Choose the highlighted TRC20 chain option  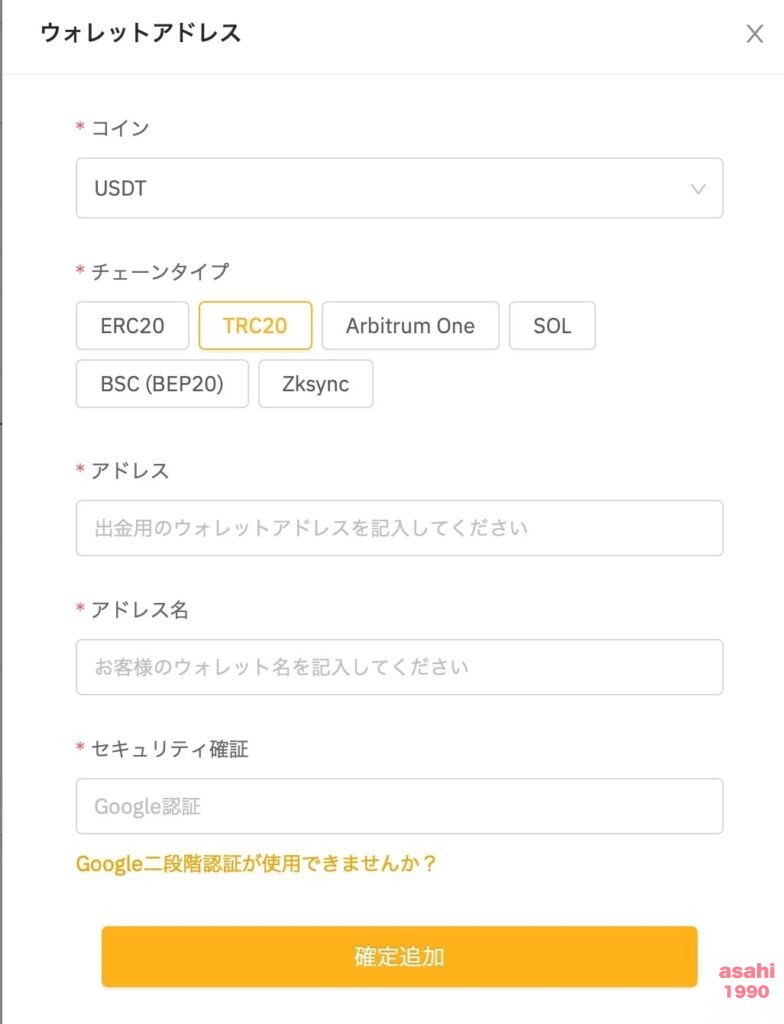click(255, 325)
